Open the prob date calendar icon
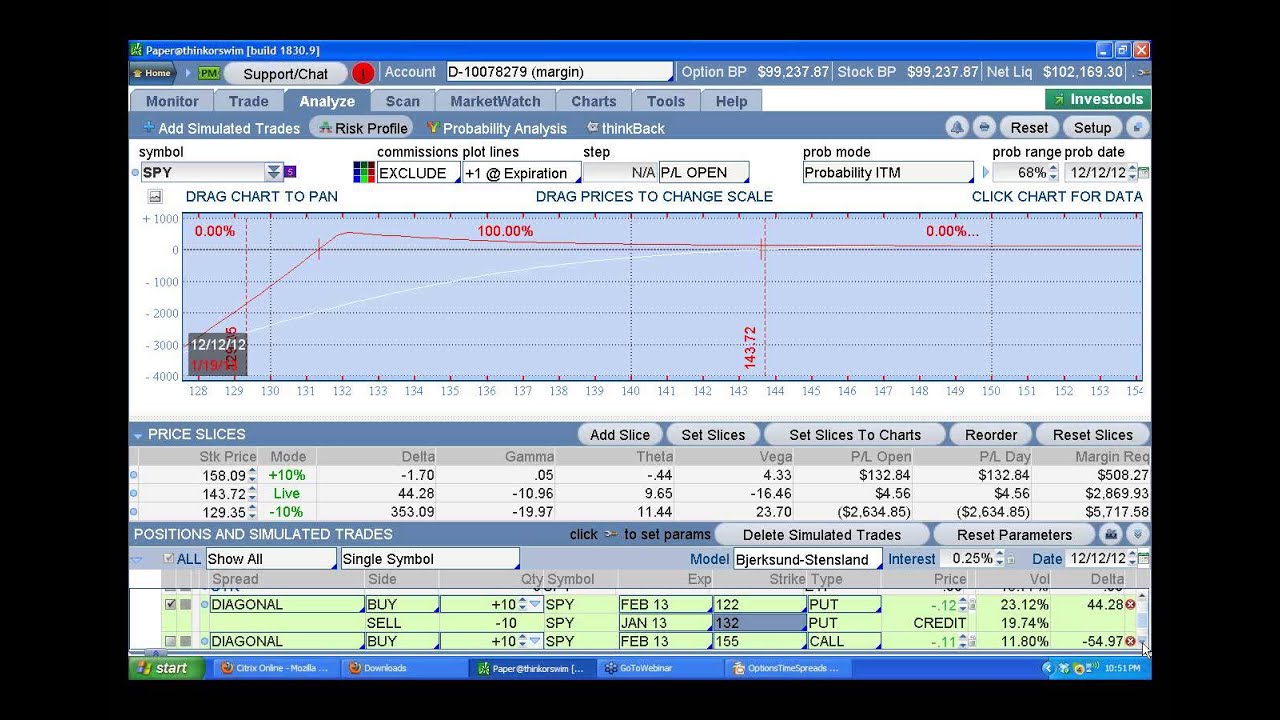This screenshot has width=1280, height=720. point(1144,173)
